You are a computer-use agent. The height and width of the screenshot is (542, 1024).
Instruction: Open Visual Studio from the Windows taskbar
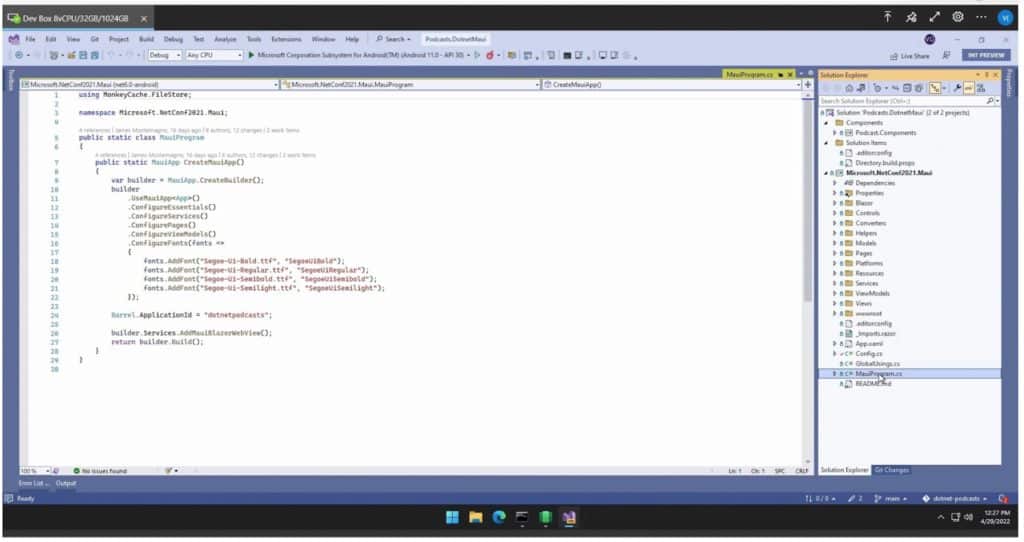[x=569, y=518]
